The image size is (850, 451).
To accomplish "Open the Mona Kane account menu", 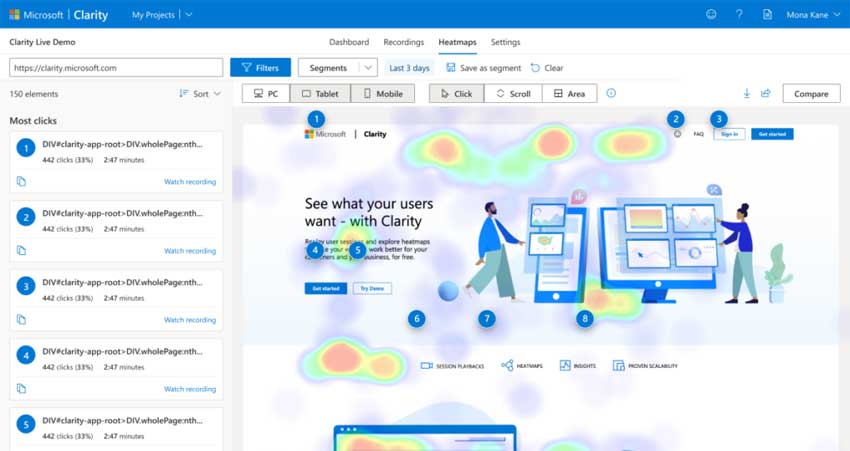I will [811, 15].
